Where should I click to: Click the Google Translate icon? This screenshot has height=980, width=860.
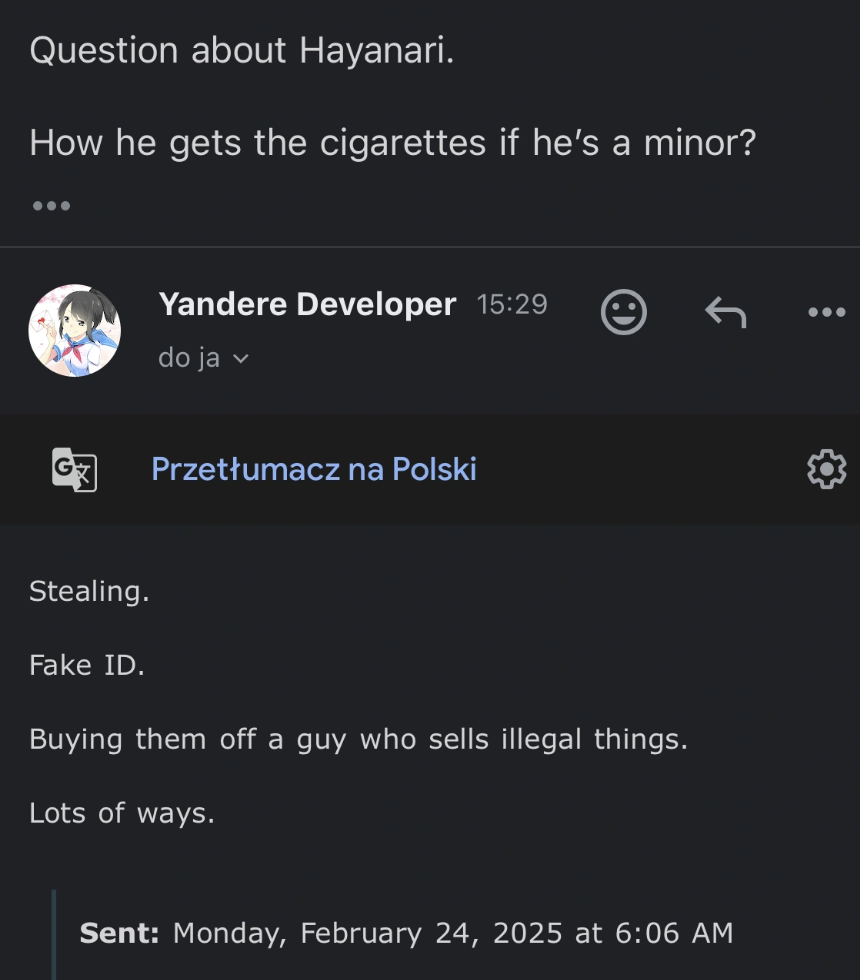(74, 469)
